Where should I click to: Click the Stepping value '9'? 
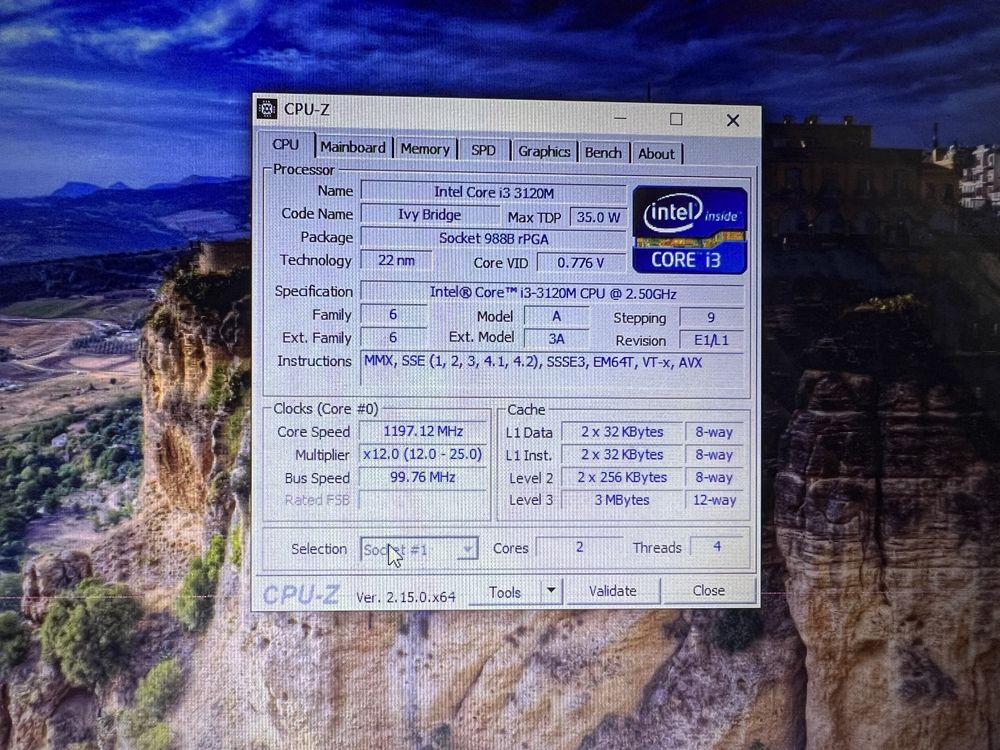pos(711,318)
